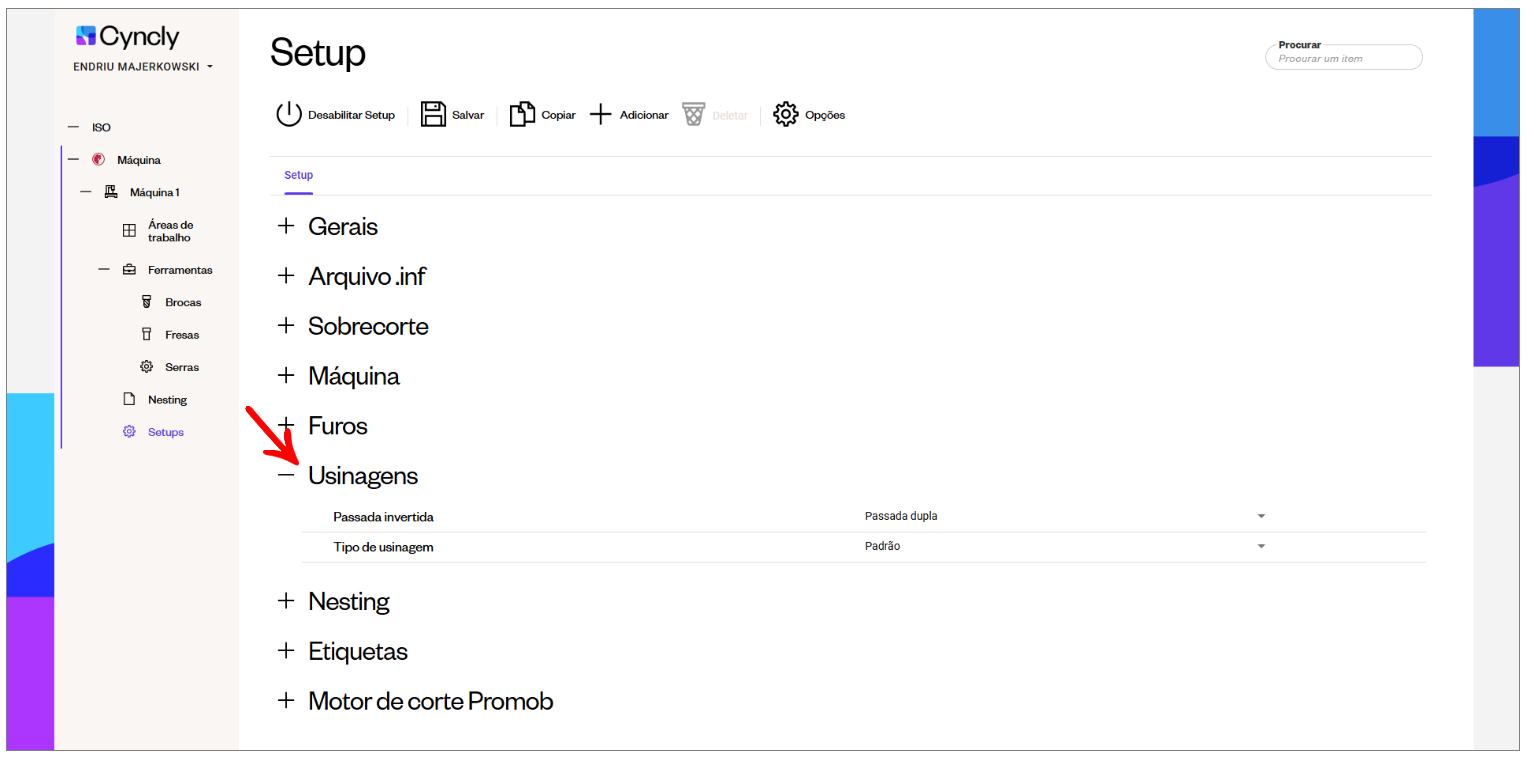Click the Salvar floppy disk icon

point(433,115)
